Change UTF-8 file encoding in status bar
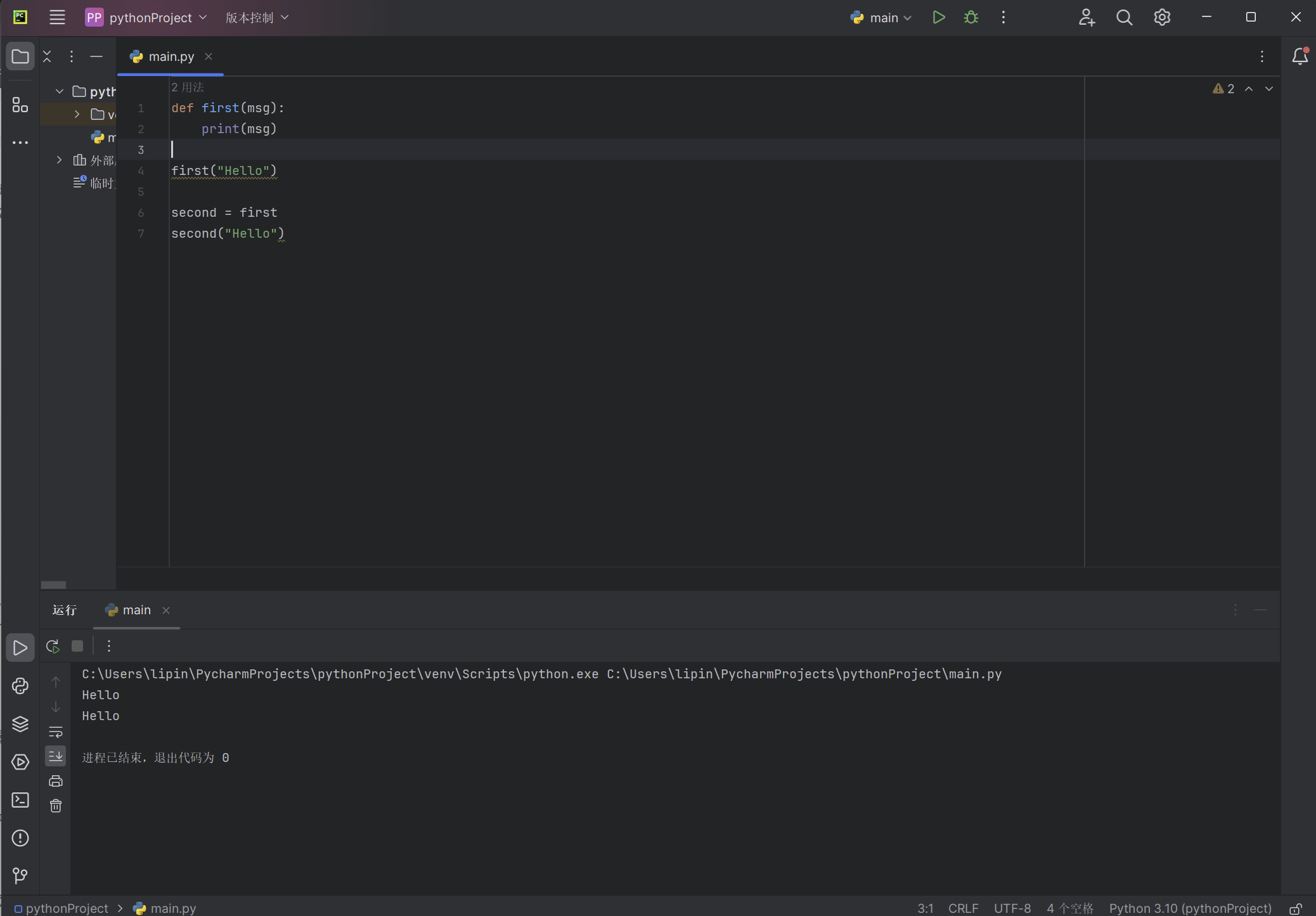Screen dimensions: 1316x916 click(1012, 908)
